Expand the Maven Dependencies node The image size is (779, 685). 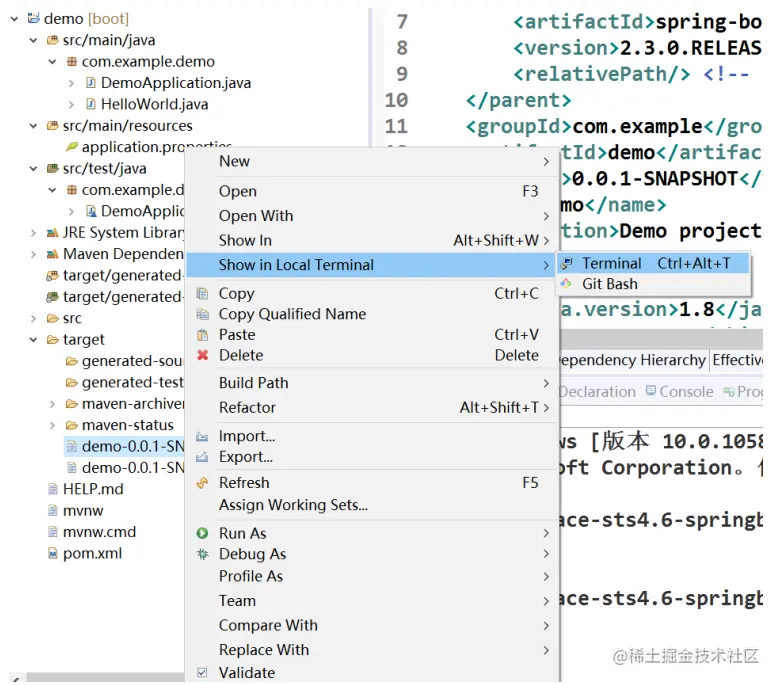pyautogui.click(x=33, y=254)
